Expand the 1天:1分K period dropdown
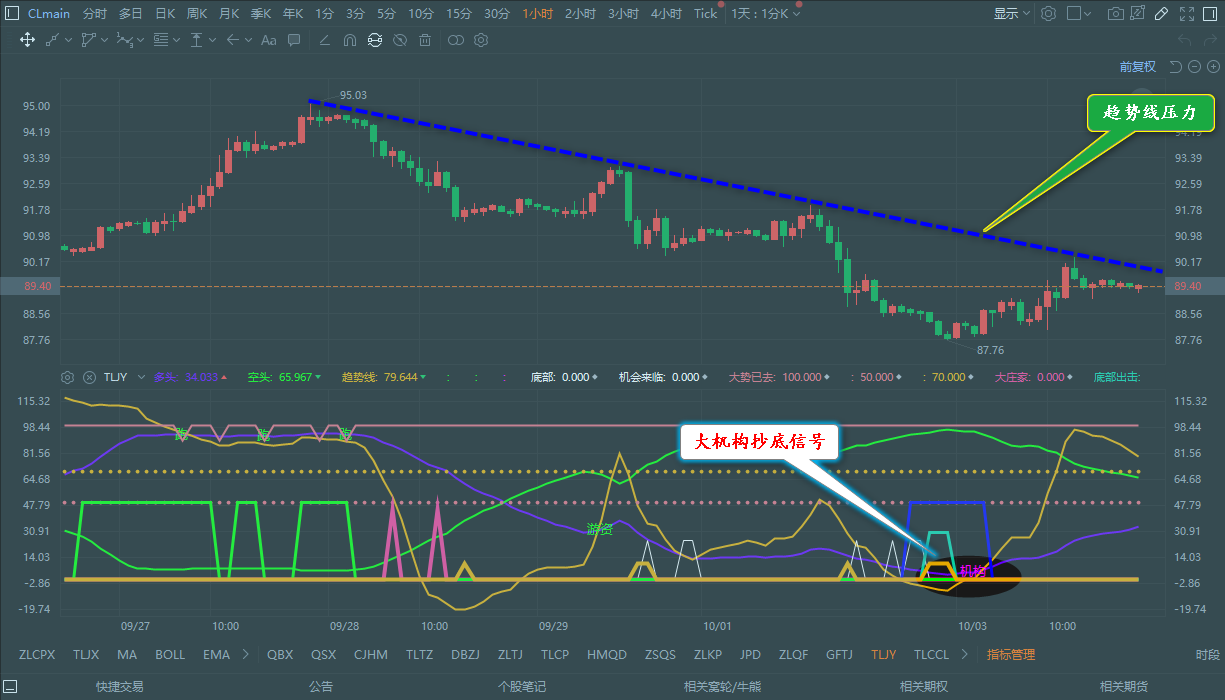1225x700 pixels. [x=766, y=14]
